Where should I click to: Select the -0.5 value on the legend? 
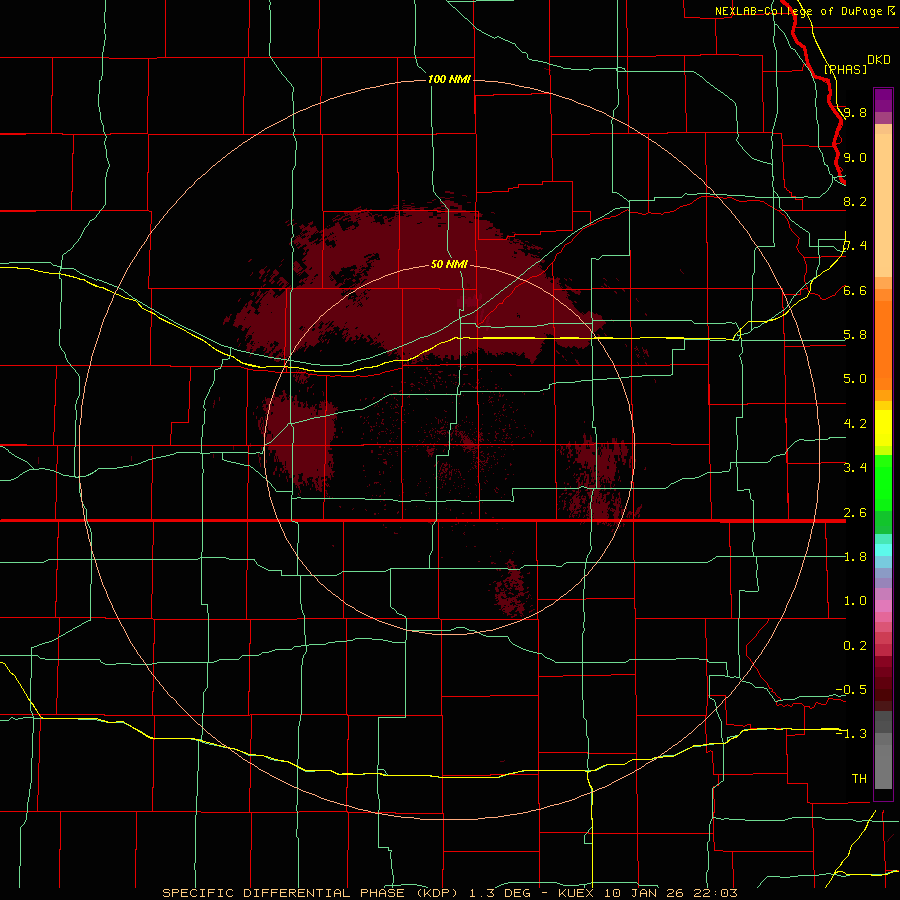pos(851,689)
